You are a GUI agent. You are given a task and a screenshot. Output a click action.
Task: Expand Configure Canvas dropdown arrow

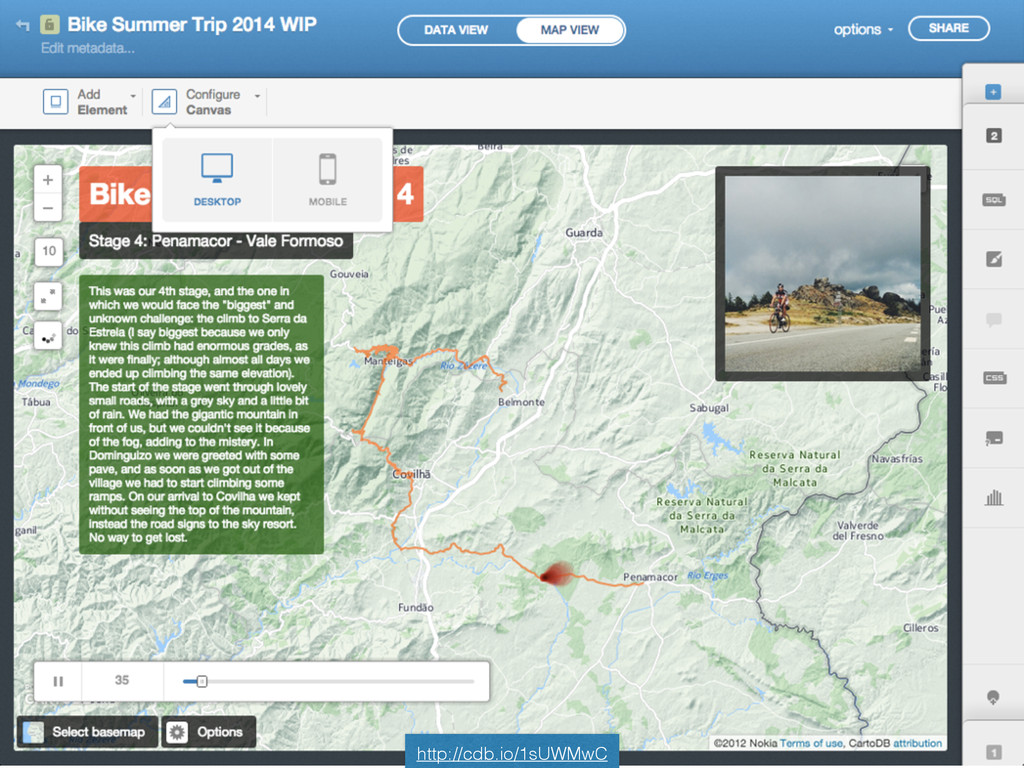[257, 96]
